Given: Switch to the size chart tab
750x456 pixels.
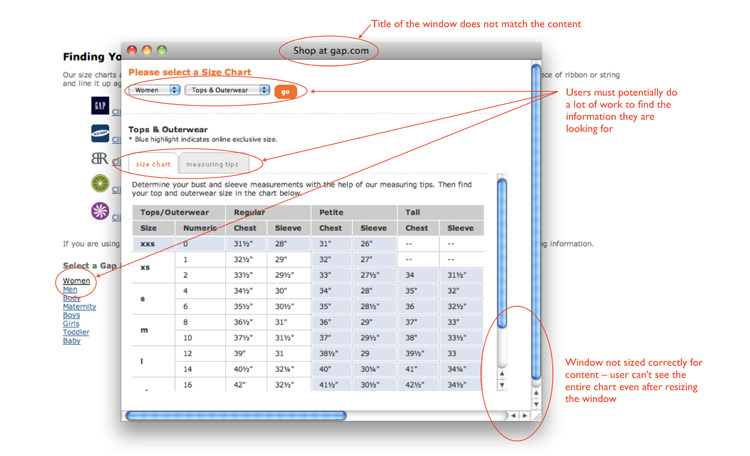Looking at the screenshot, I should click(x=153, y=164).
